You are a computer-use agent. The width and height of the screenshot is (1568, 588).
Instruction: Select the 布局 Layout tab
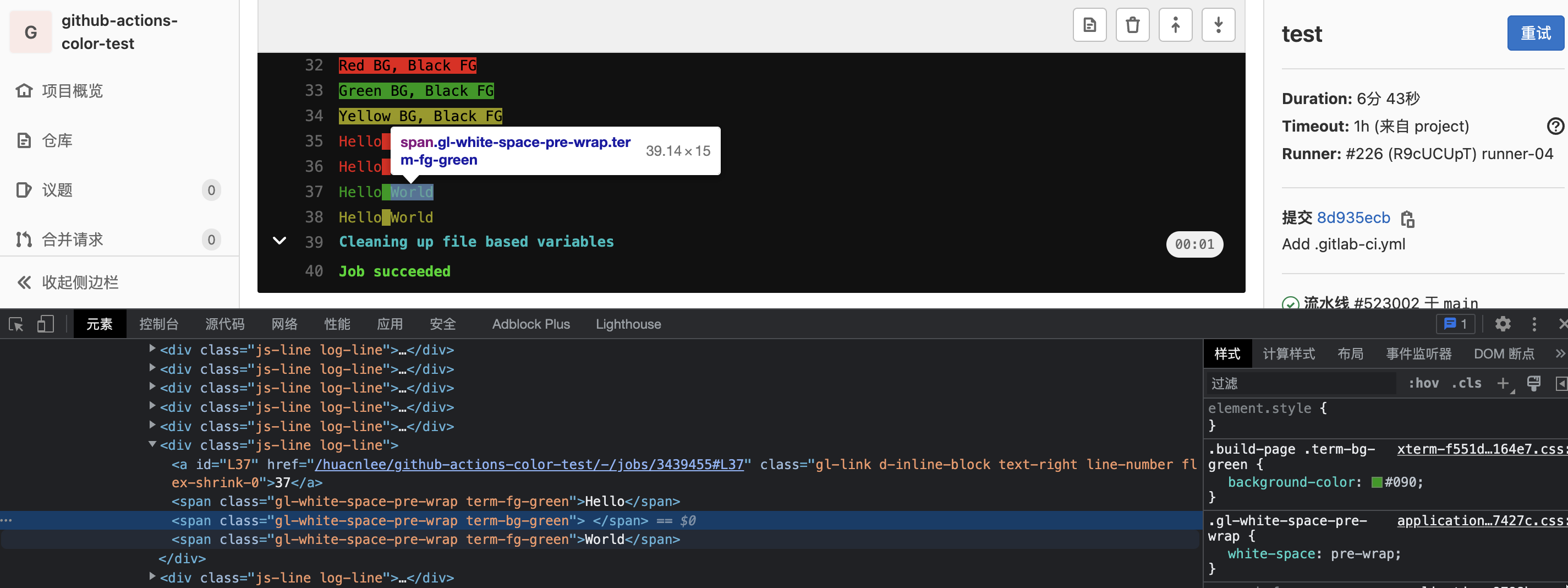coord(1350,353)
